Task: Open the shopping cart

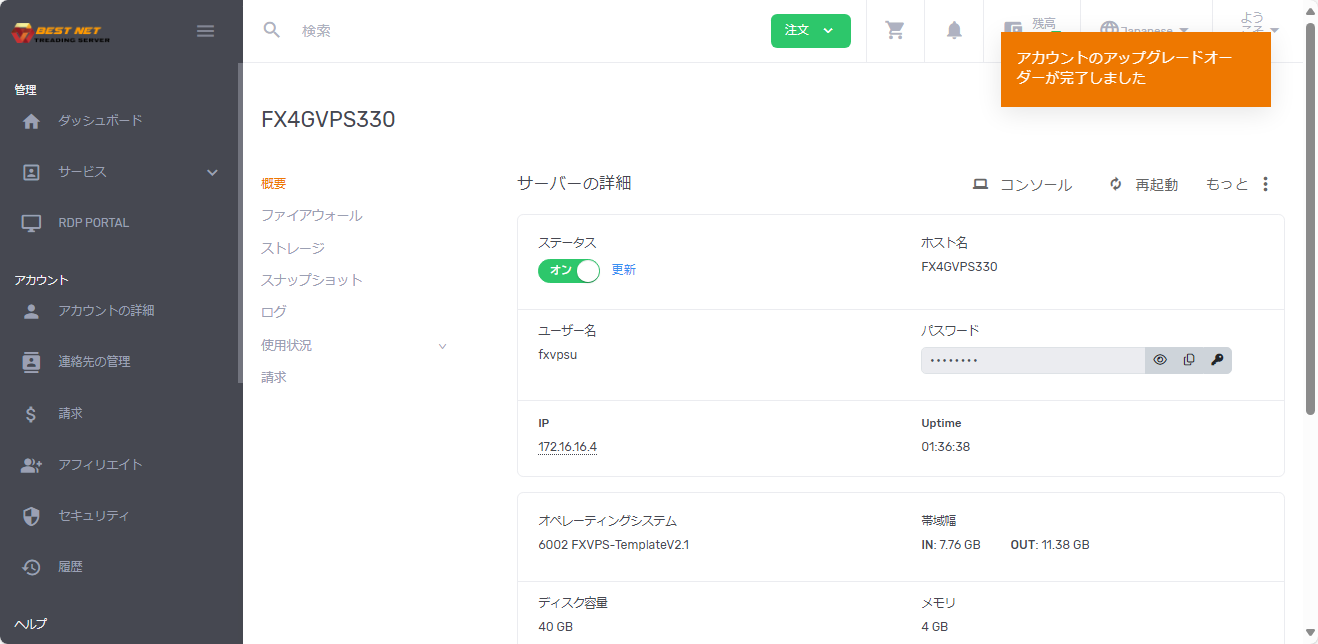Action: click(894, 30)
